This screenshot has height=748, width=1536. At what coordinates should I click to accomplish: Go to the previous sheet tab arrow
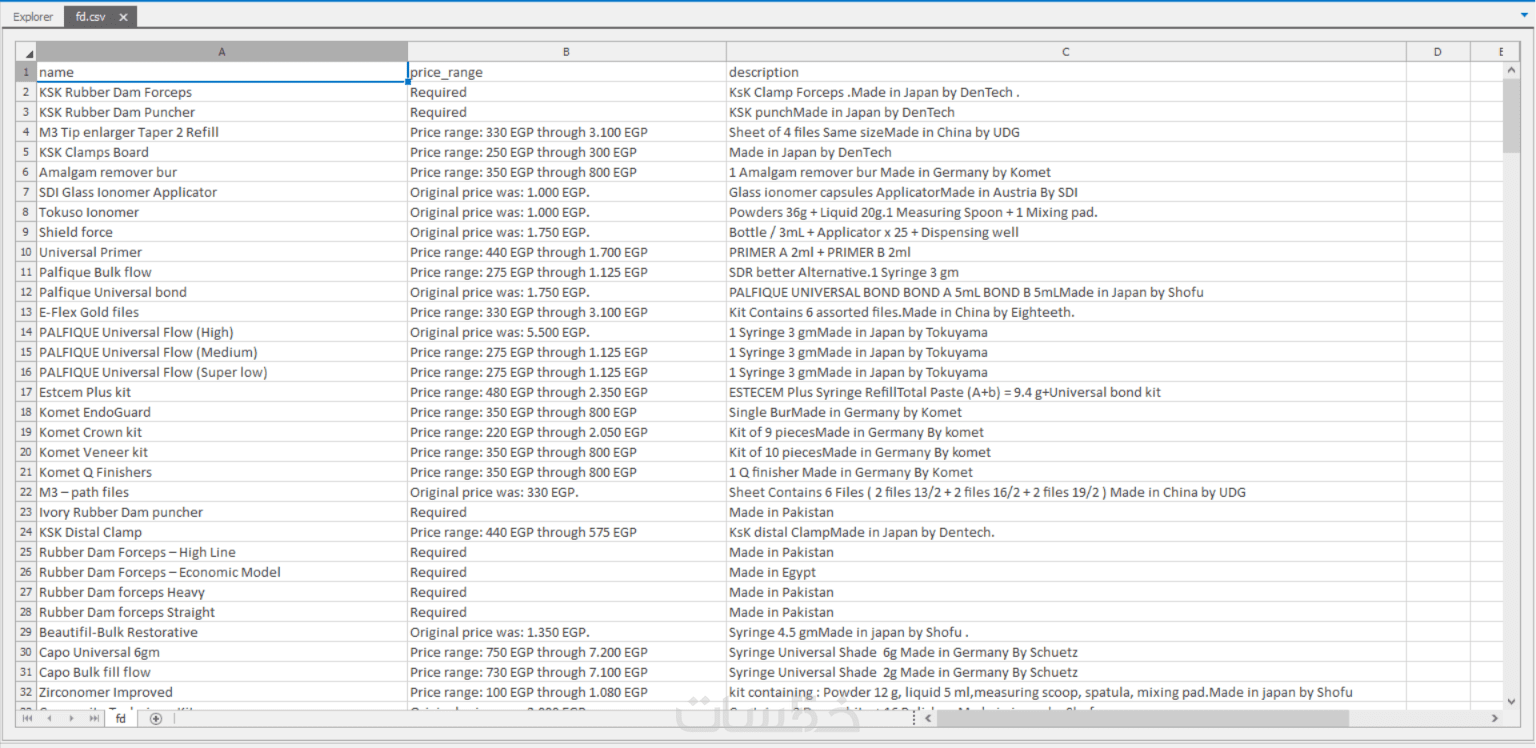pos(49,718)
